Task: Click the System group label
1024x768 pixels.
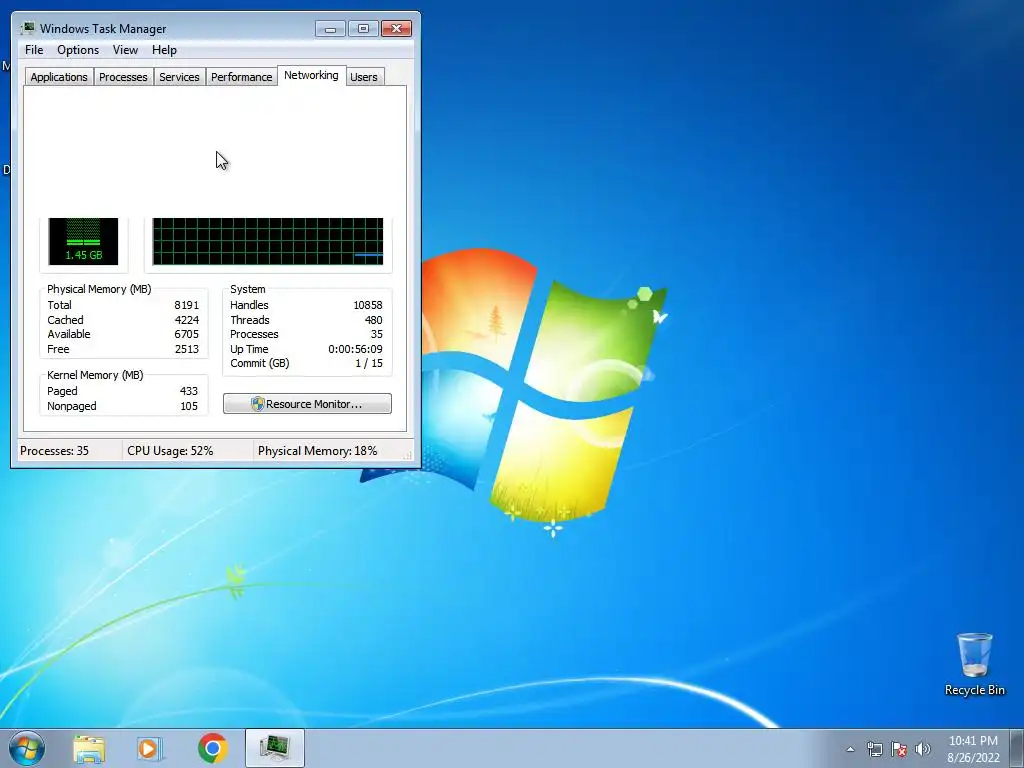Action: (248, 289)
